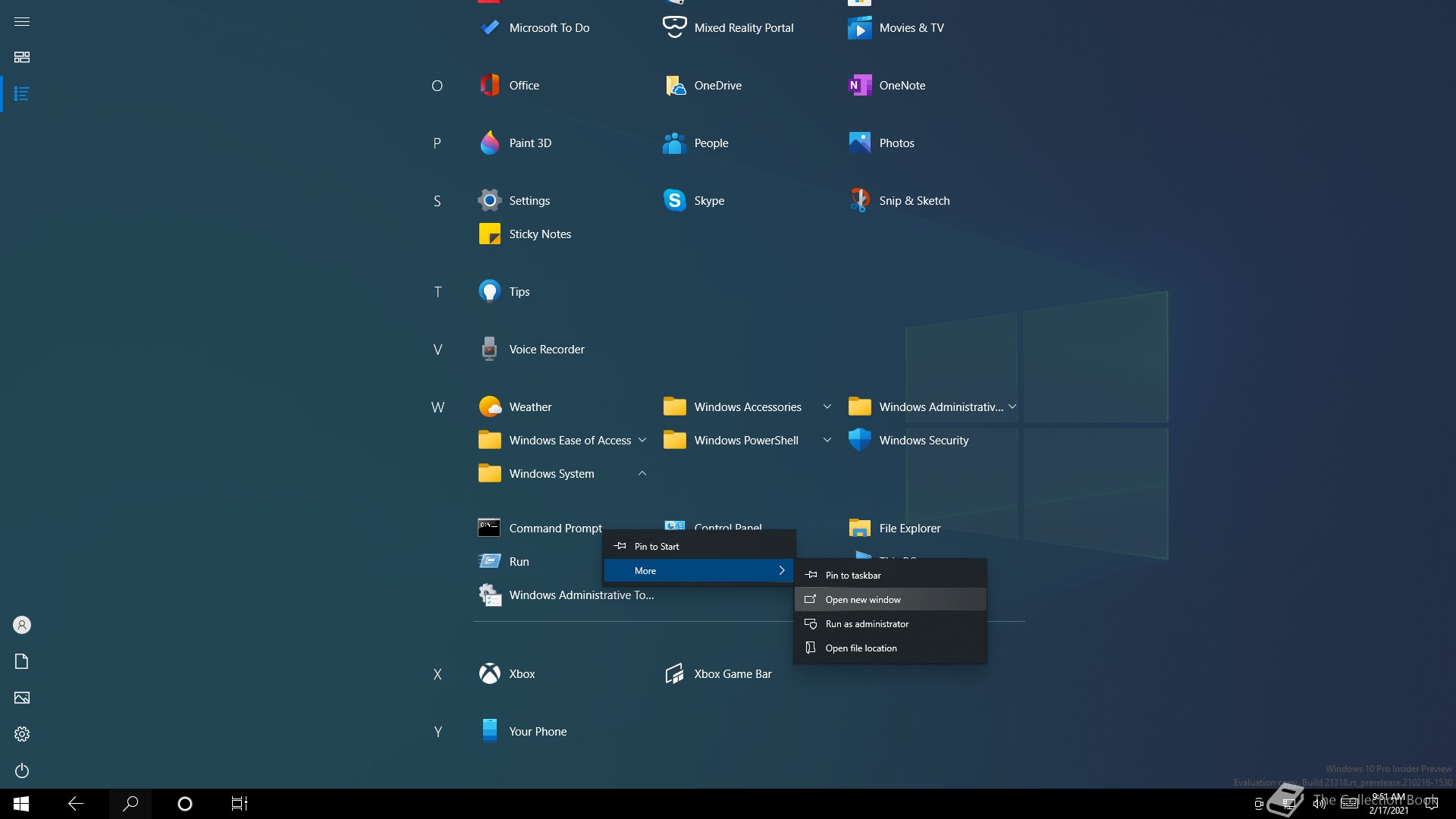Image resolution: width=1456 pixels, height=819 pixels.
Task: Collapse the Windows System folder chevron
Action: click(x=642, y=474)
